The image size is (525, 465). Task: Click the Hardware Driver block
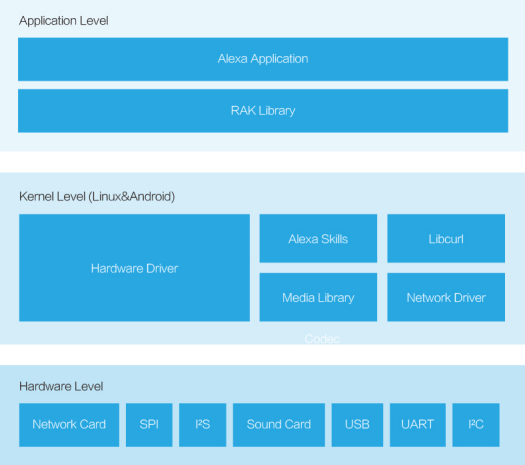(x=134, y=268)
